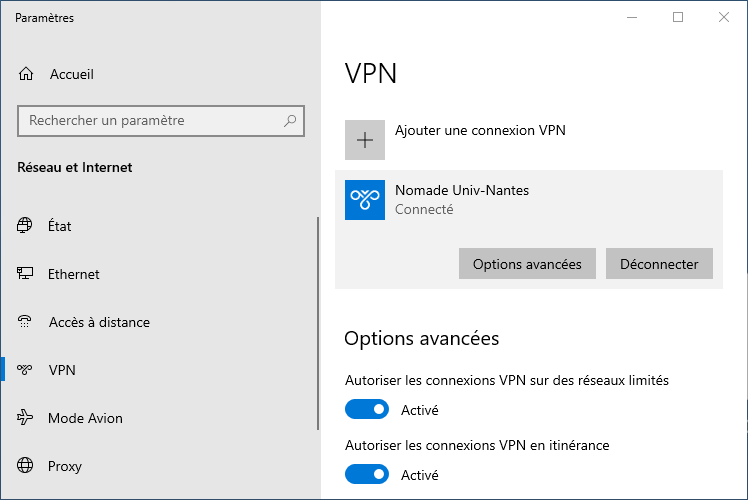
Task: Click the airplane icon for Mode Avion
Action: [25, 418]
